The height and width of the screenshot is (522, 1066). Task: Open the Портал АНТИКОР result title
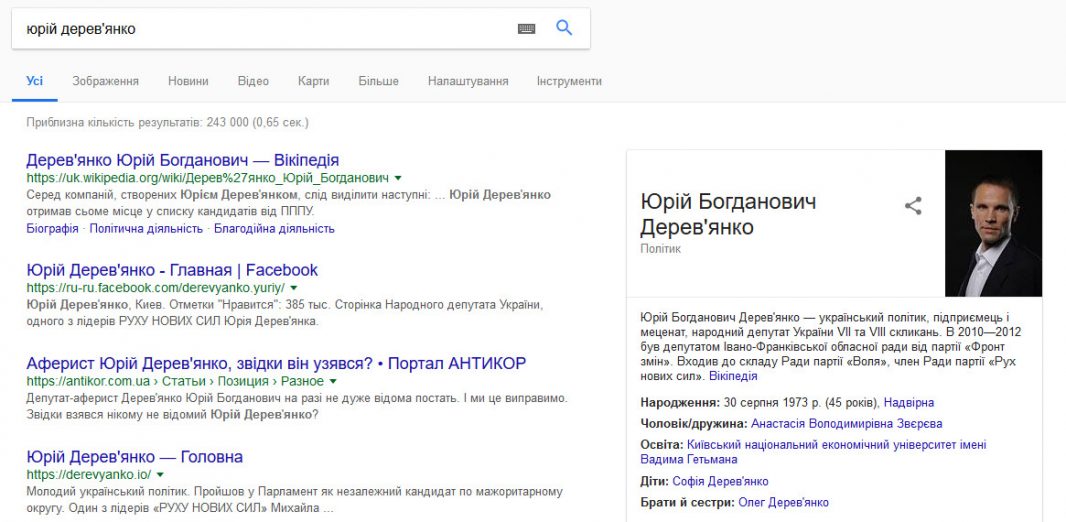(x=276, y=364)
